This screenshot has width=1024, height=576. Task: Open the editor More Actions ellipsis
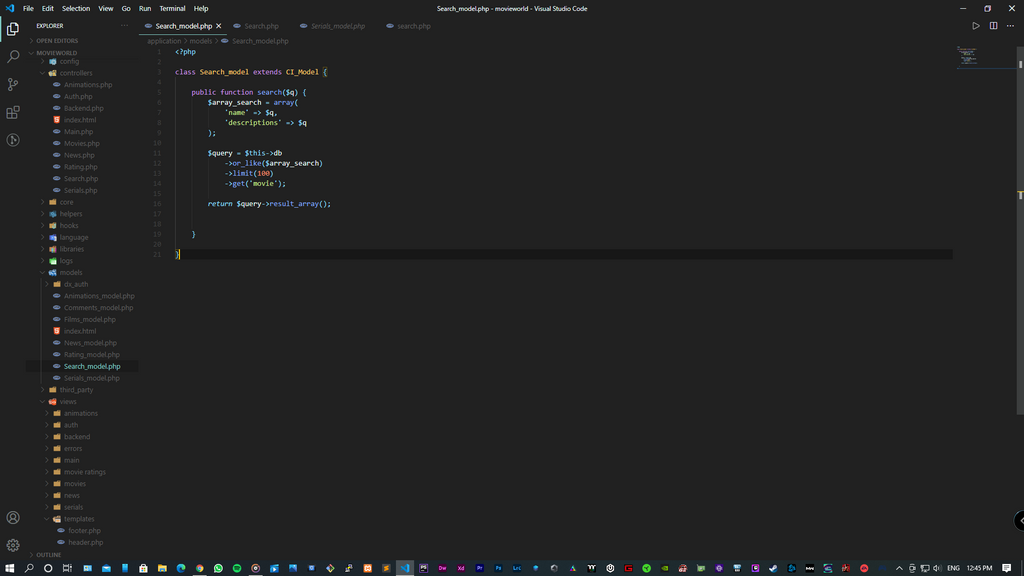pyautogui.click(x=1010, y=26)
